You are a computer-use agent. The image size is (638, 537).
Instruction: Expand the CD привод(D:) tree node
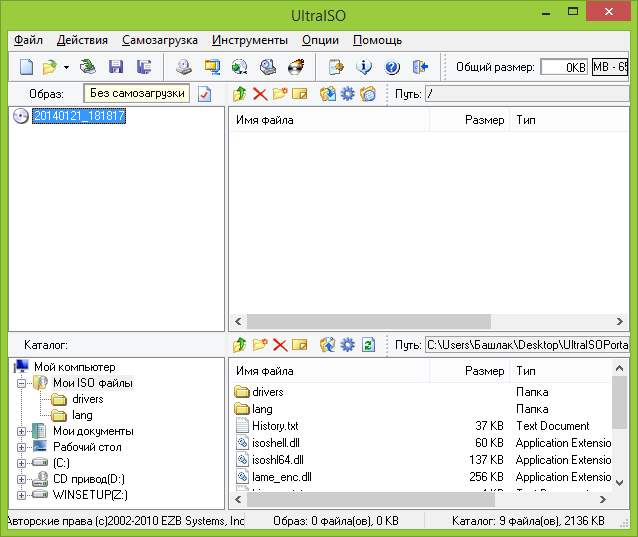(21, 478)
